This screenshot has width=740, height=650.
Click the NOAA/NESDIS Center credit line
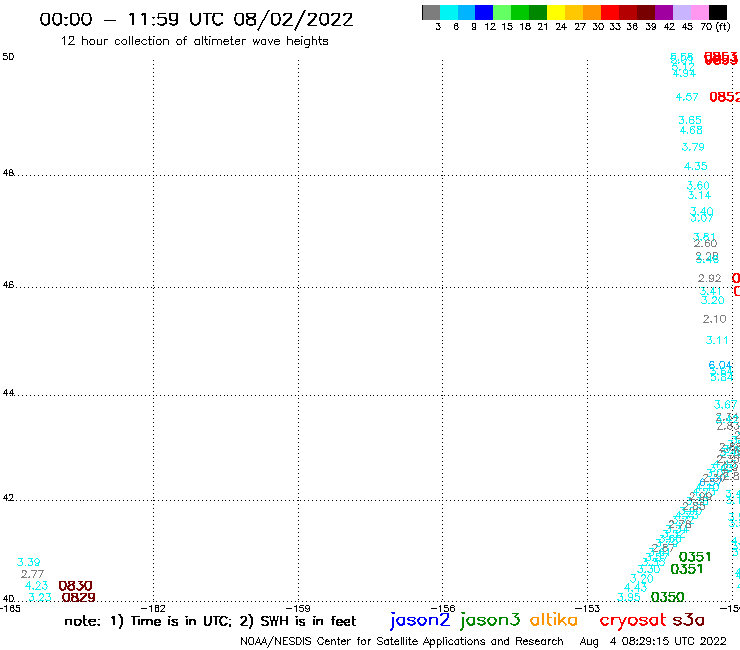tap(402, 641)
